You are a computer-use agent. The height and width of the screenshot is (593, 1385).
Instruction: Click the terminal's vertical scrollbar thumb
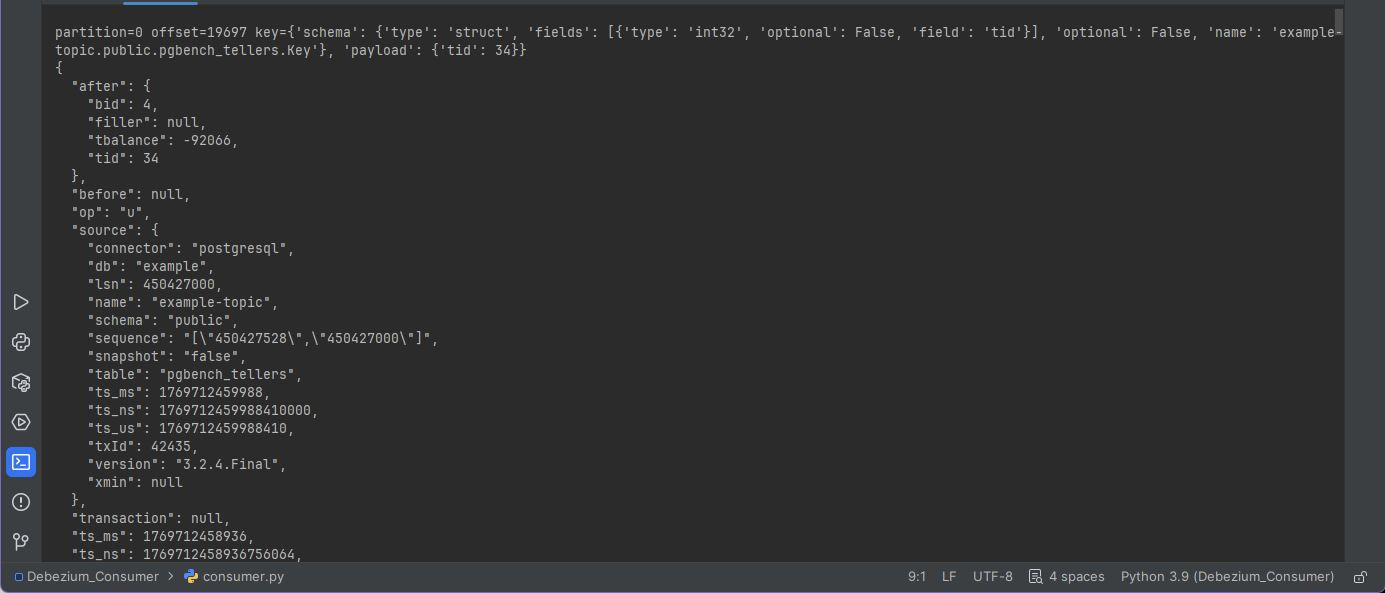1339,20
